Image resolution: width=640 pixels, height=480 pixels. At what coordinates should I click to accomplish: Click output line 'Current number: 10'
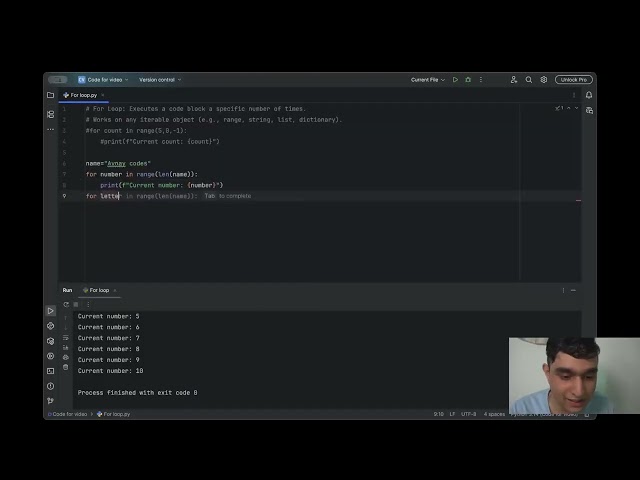[110, 371]
